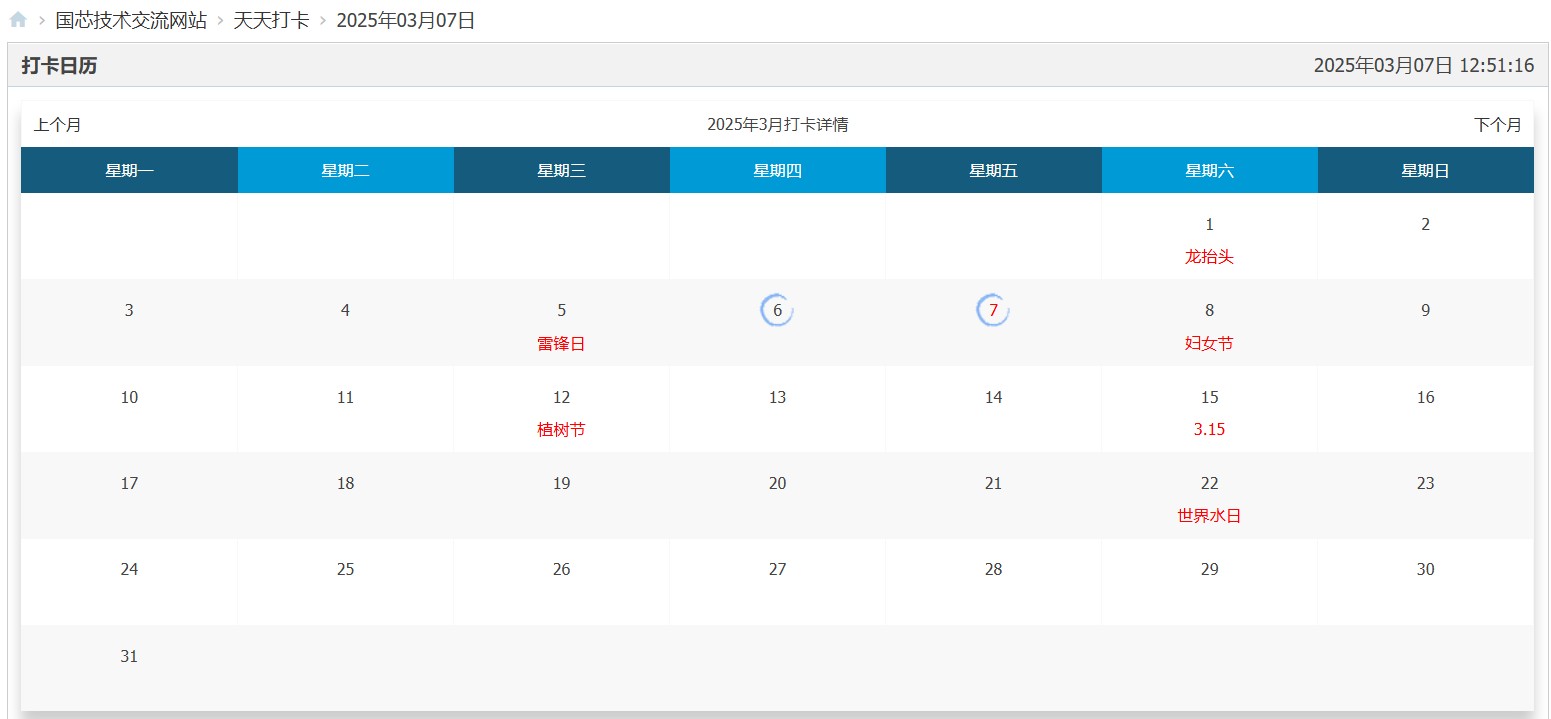Select calendar date 18

(x=345, y=483)
